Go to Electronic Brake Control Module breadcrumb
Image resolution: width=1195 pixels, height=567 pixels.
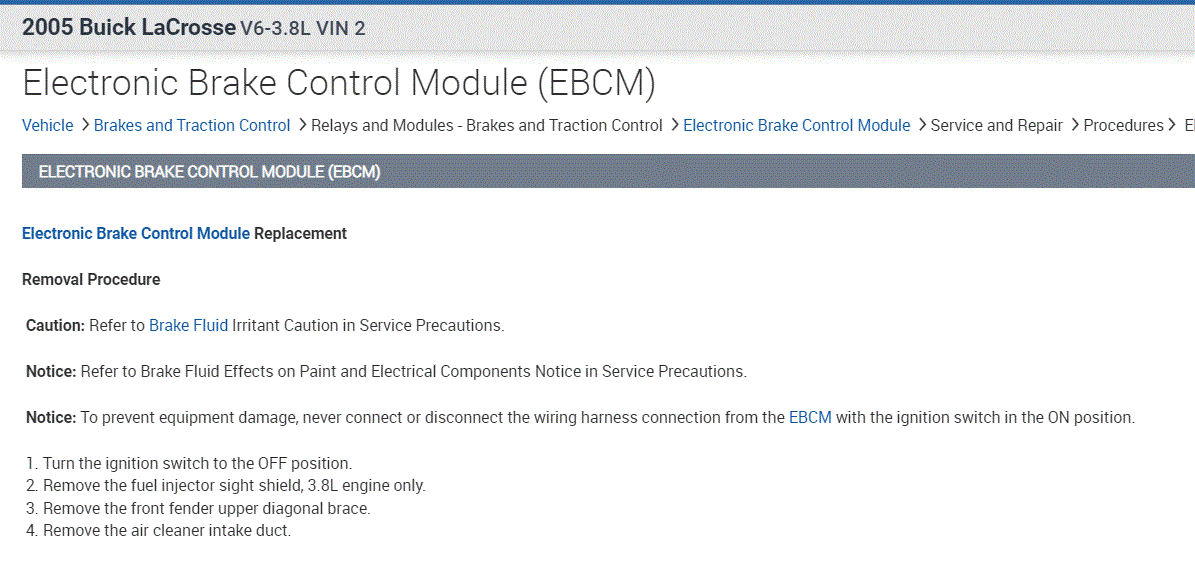796,126
